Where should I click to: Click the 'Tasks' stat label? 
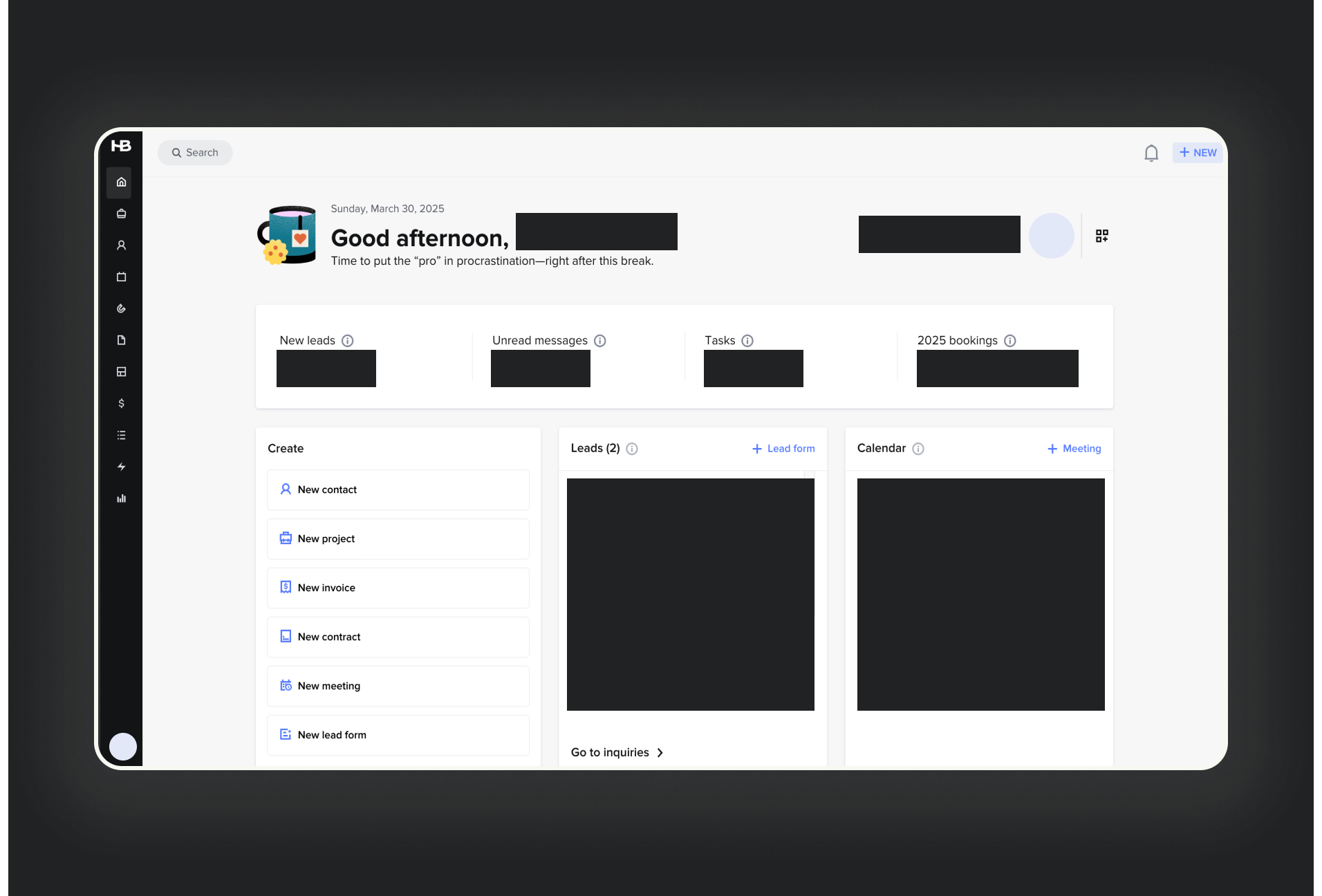[x=720, y=340]
